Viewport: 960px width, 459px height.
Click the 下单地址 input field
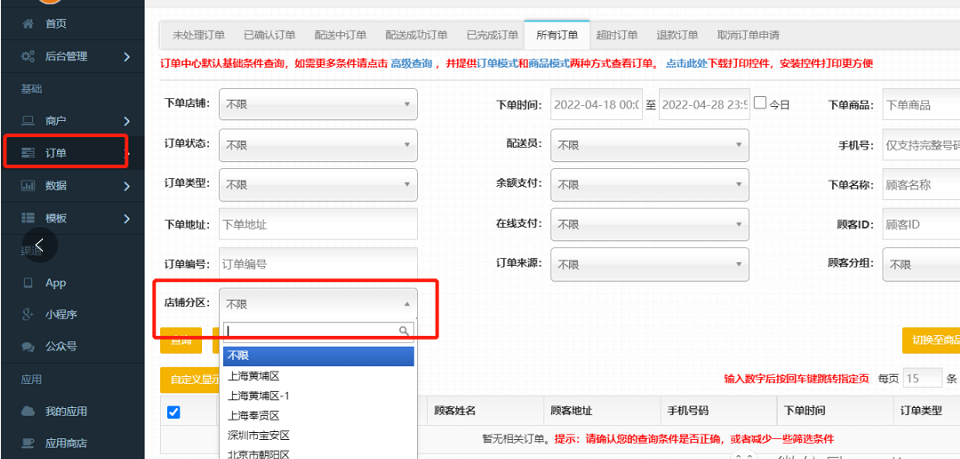click(318, 224)
